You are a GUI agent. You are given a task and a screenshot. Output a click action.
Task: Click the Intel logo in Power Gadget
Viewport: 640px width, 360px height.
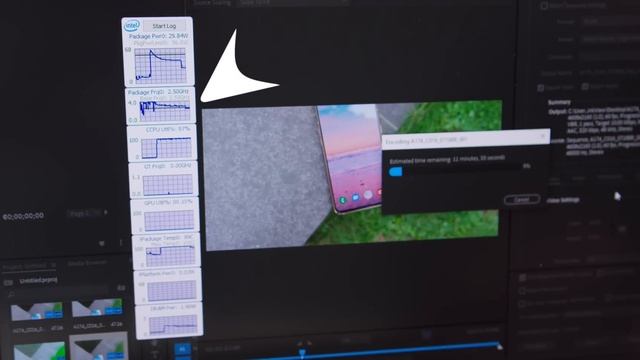click(x=131, y=26)
